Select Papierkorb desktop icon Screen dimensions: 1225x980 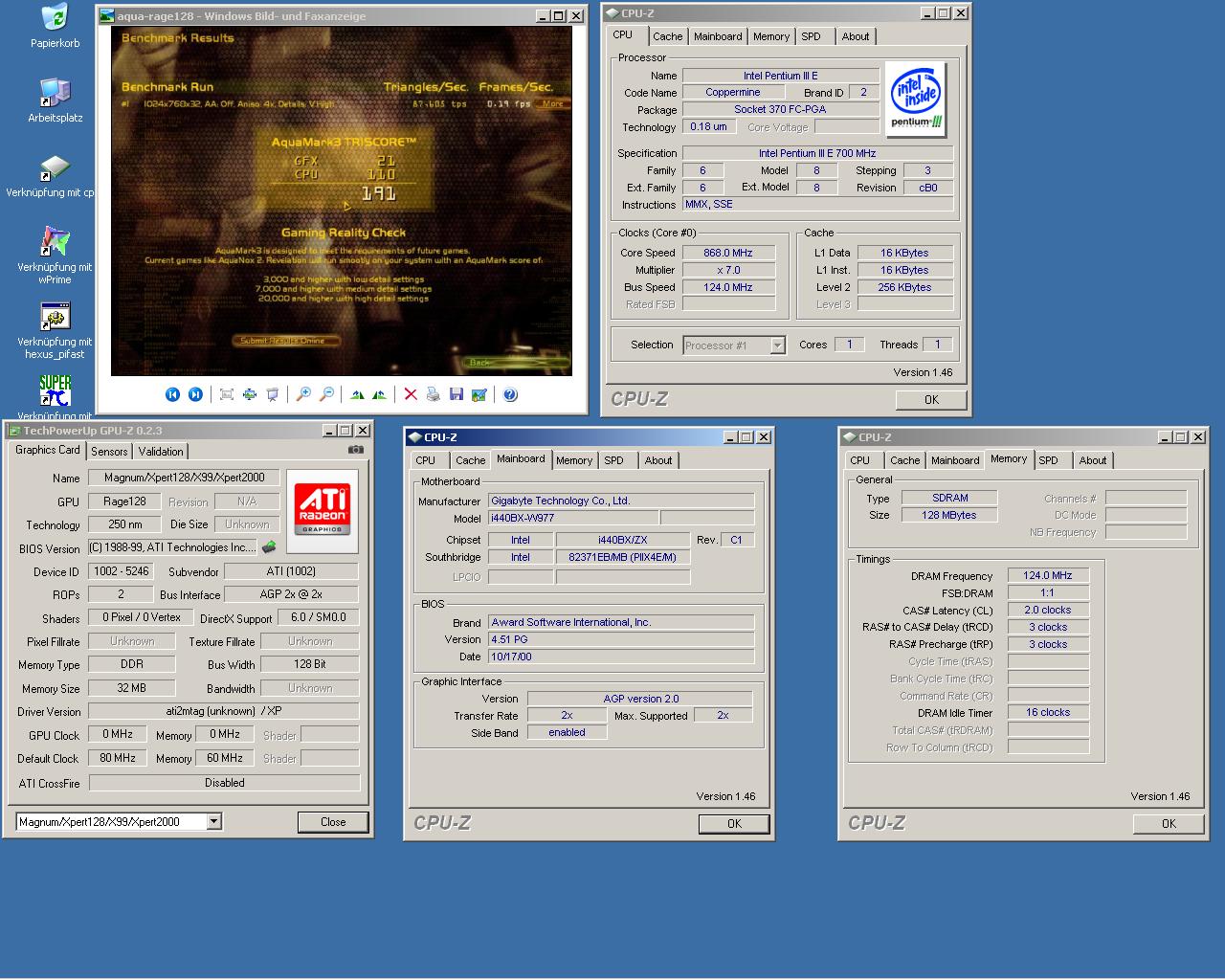click(55, 27)
